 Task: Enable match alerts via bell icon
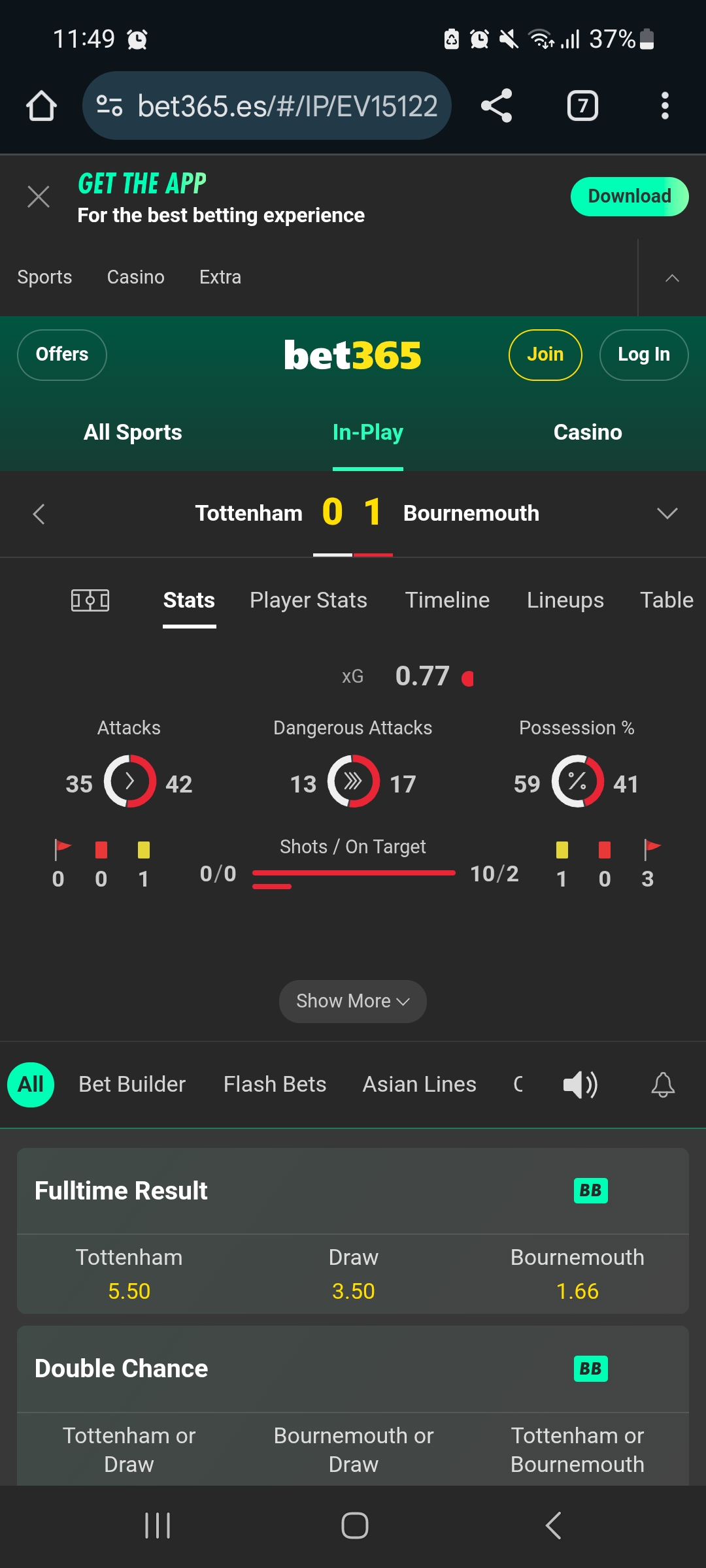663,1085
